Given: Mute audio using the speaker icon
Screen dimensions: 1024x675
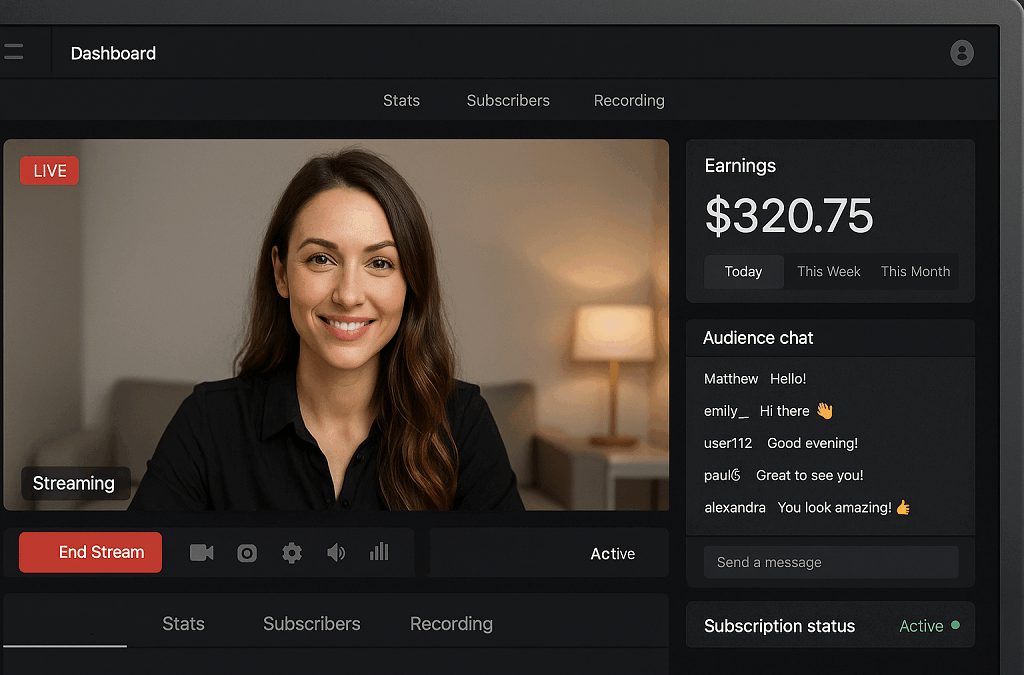Looking at the screenshot, I should [336, 552].
